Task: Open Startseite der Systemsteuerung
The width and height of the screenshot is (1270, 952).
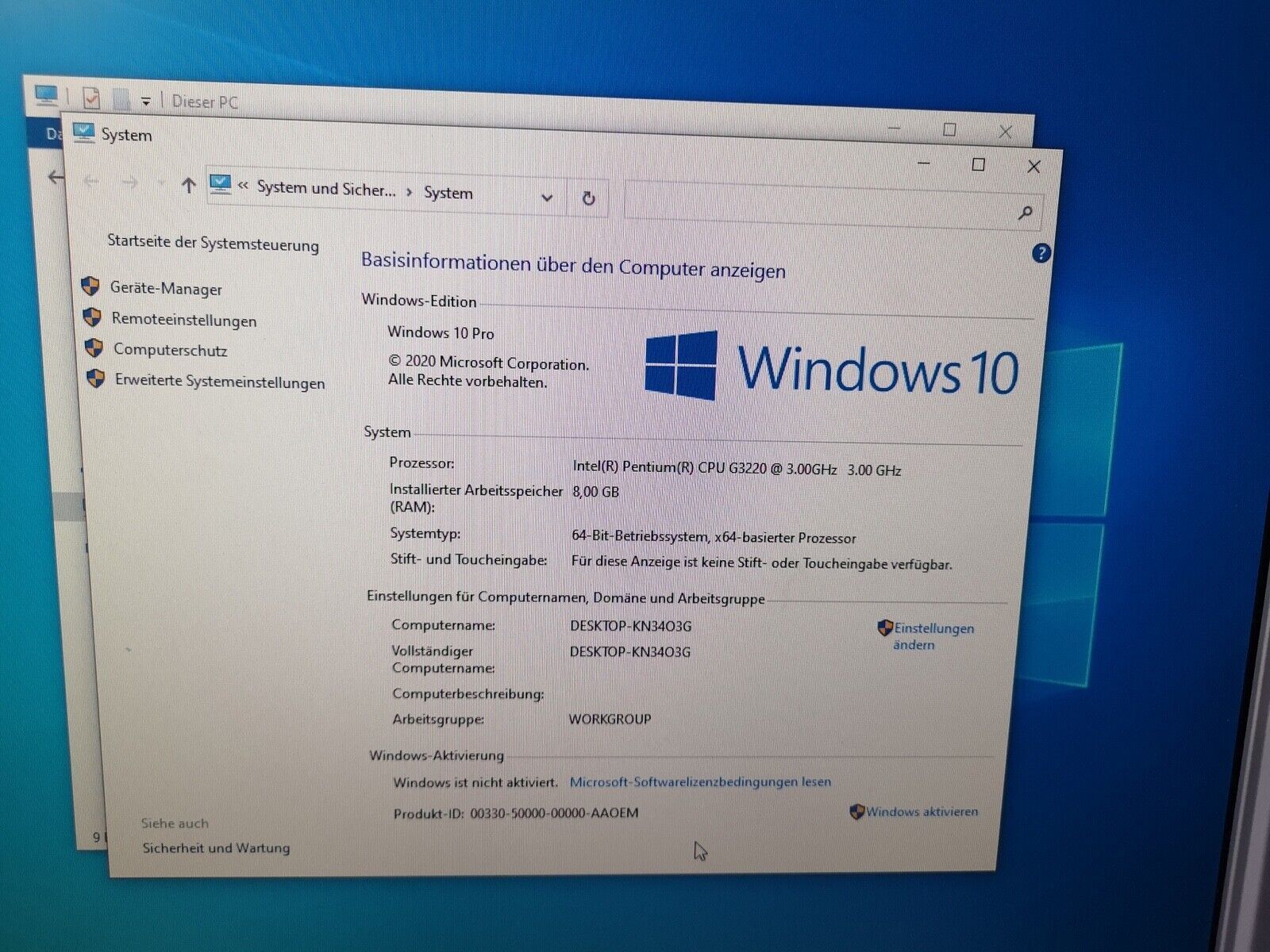Action: [x=213, y=244]
